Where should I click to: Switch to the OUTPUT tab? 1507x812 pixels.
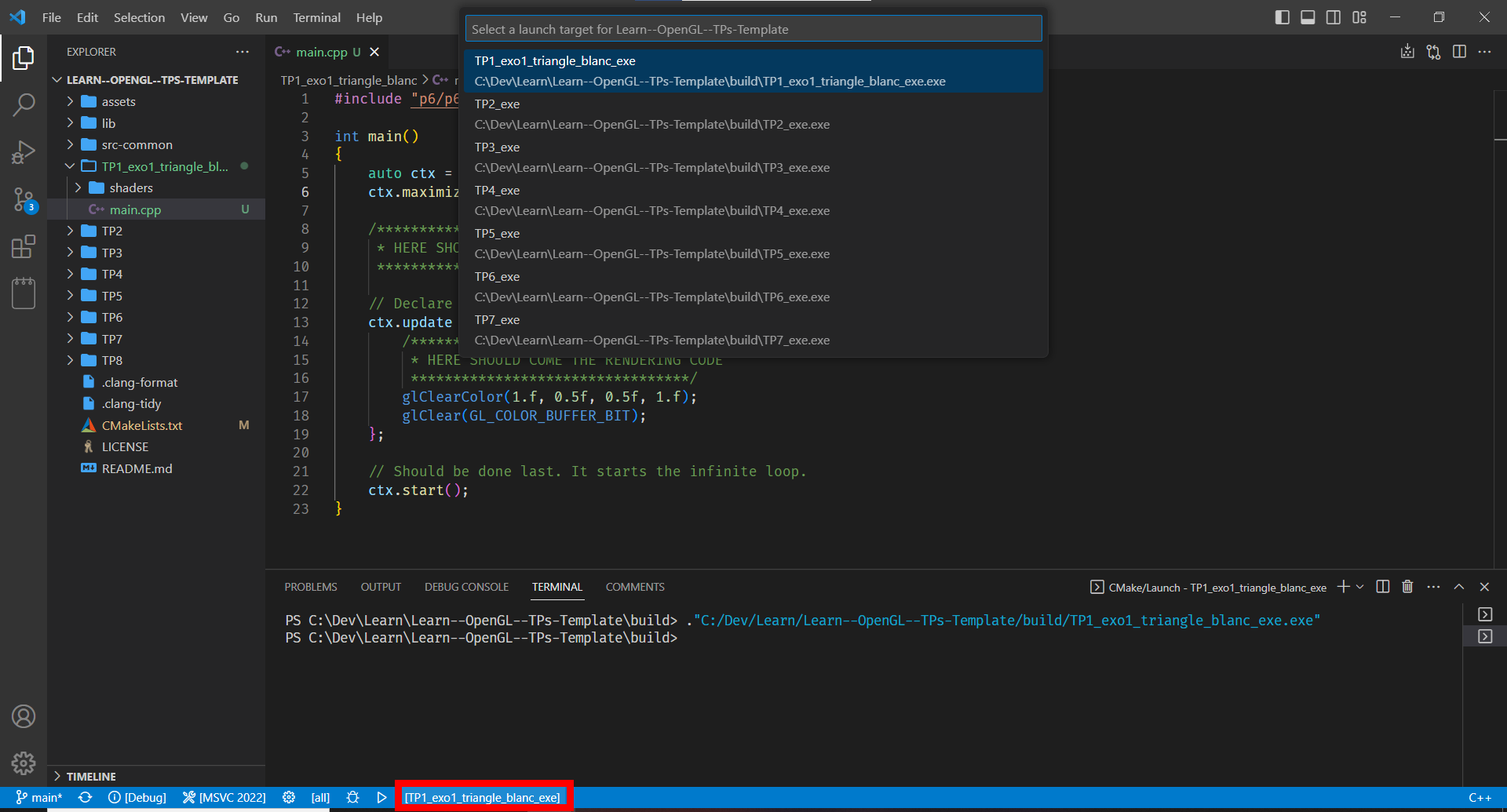tap(381, 587)
